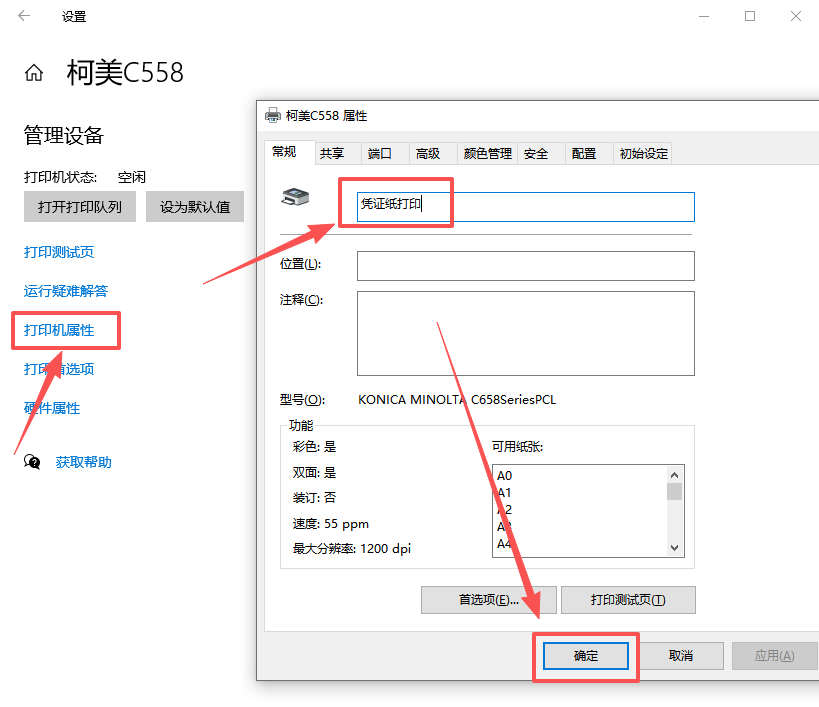Viewport: 819px width, 707px height.
Task: Confirm with the 确定 button
Action: point(586,656)
